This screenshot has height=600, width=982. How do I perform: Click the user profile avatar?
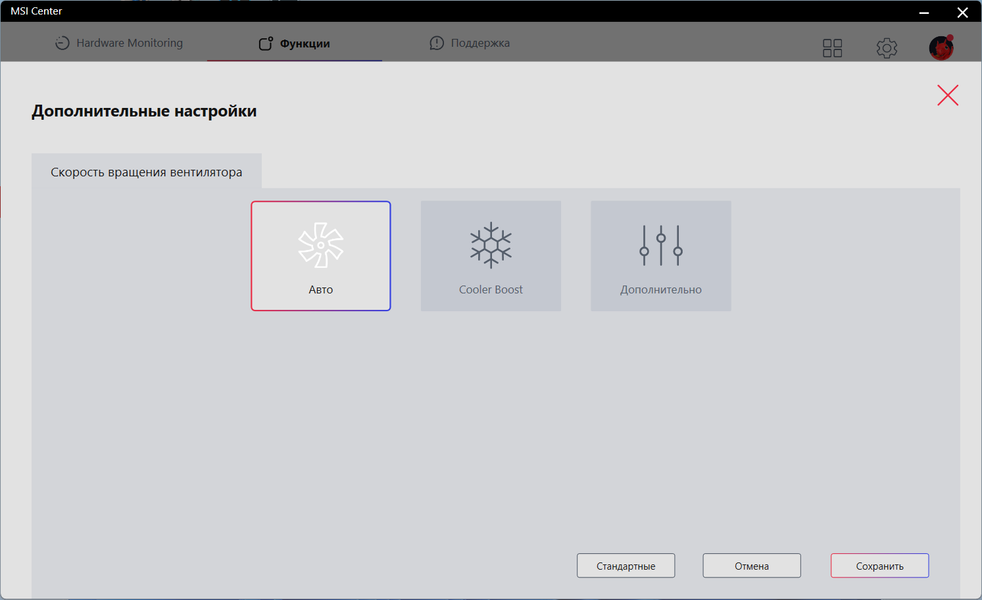coord(941,48)
